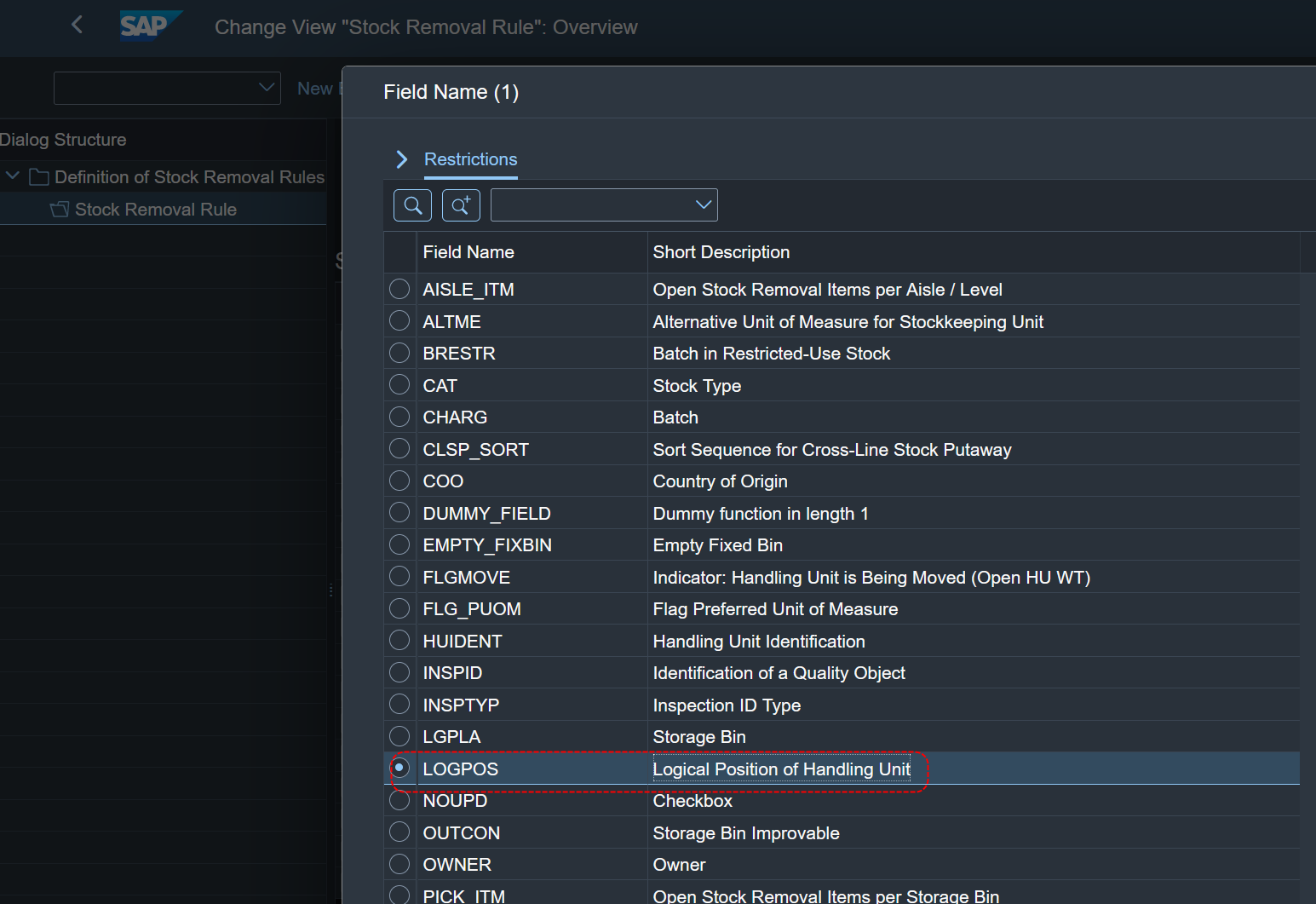The image size is (1316, 904).
Task: Click the search magnifier icon button
Action: coord(412,205)
